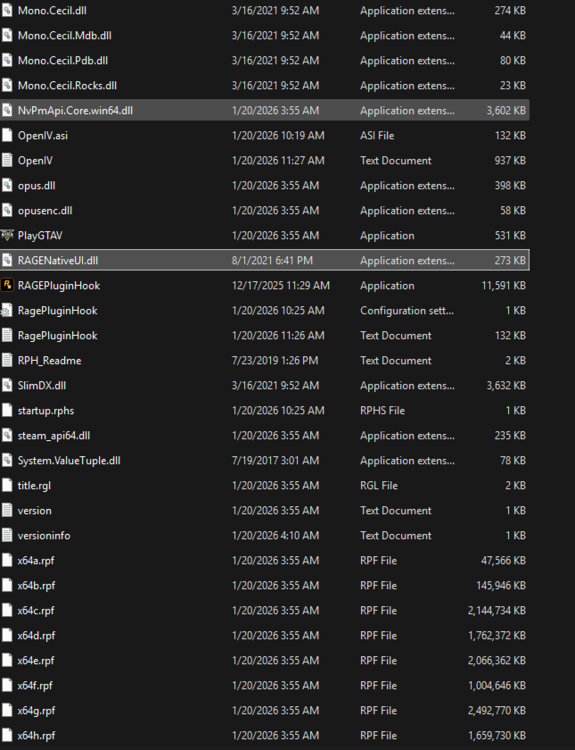
Task: Click the 2,492,770 KB size cell
Action: click(x=497, y=710)
